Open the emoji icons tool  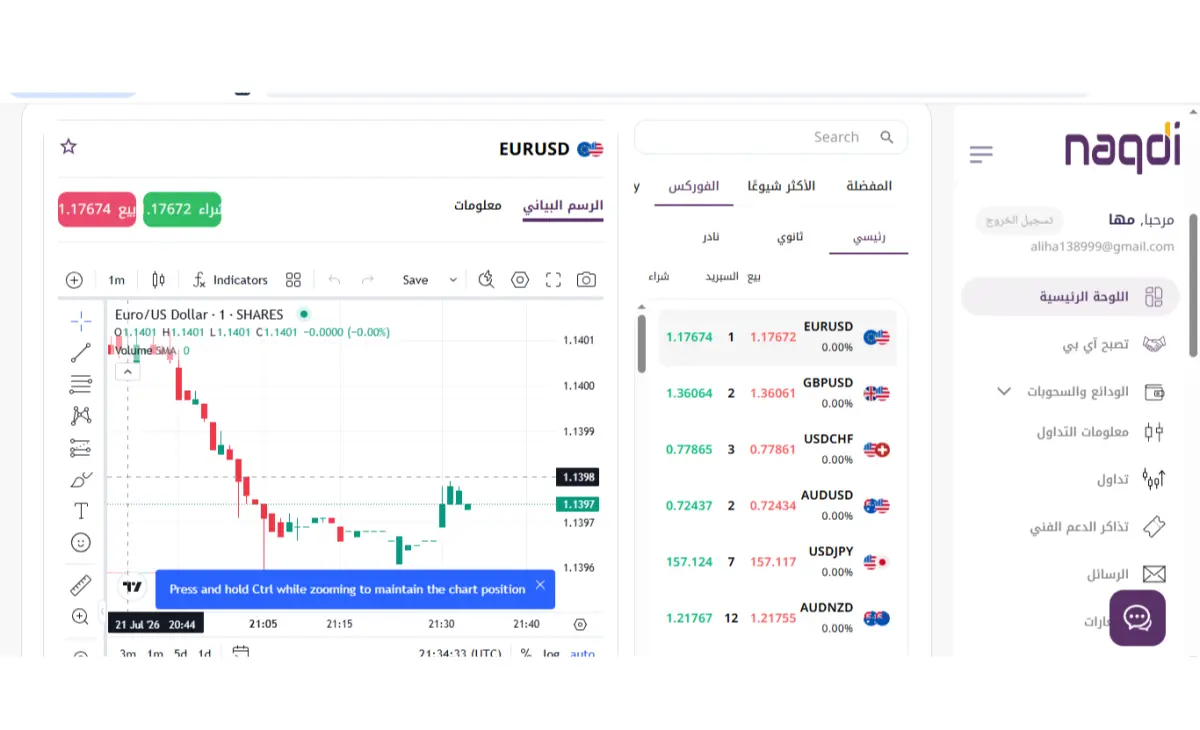pyautogui.click(x=81, y=542)
